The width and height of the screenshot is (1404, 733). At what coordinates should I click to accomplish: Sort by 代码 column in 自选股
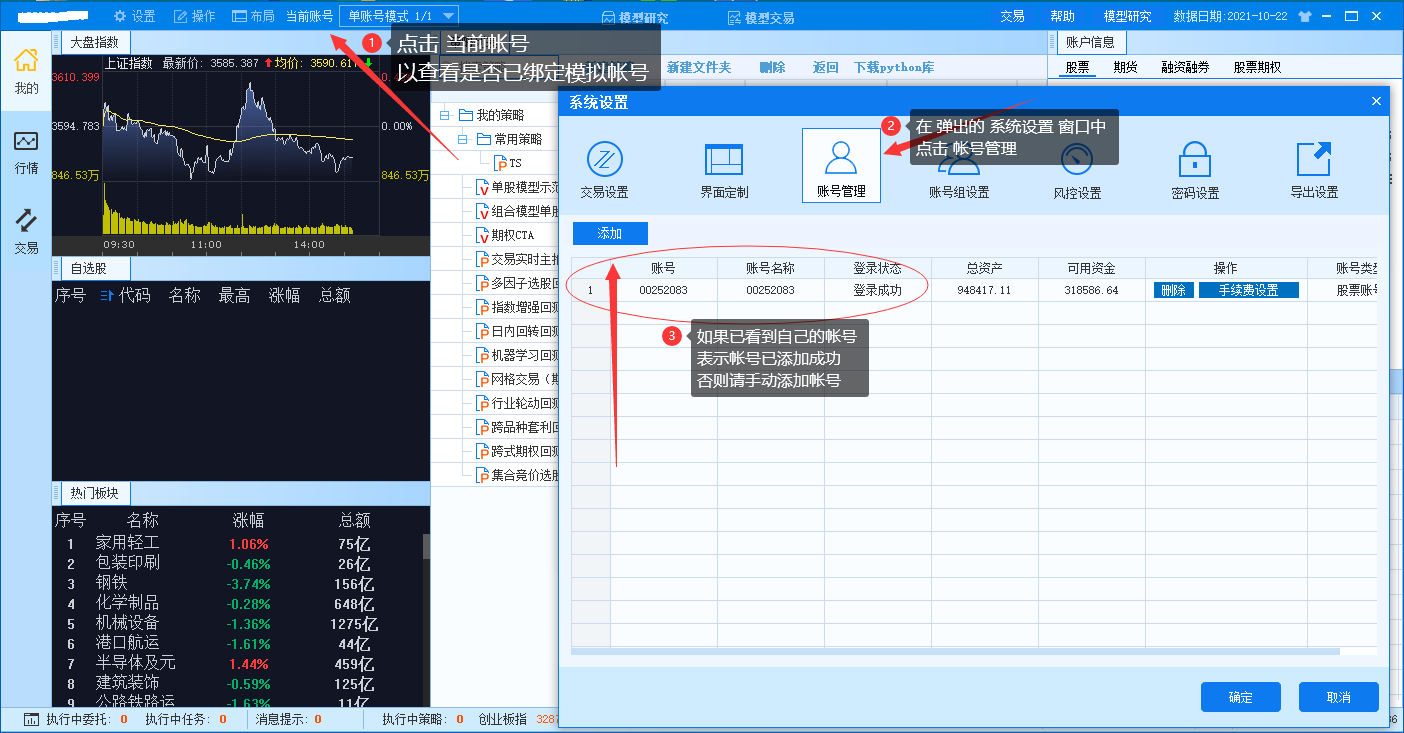click(135, 295)
